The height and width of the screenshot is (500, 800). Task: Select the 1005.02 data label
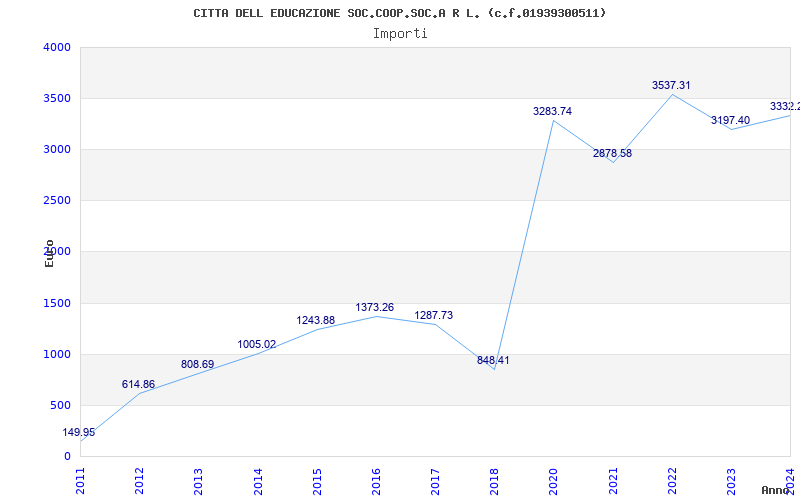point(257,345)
